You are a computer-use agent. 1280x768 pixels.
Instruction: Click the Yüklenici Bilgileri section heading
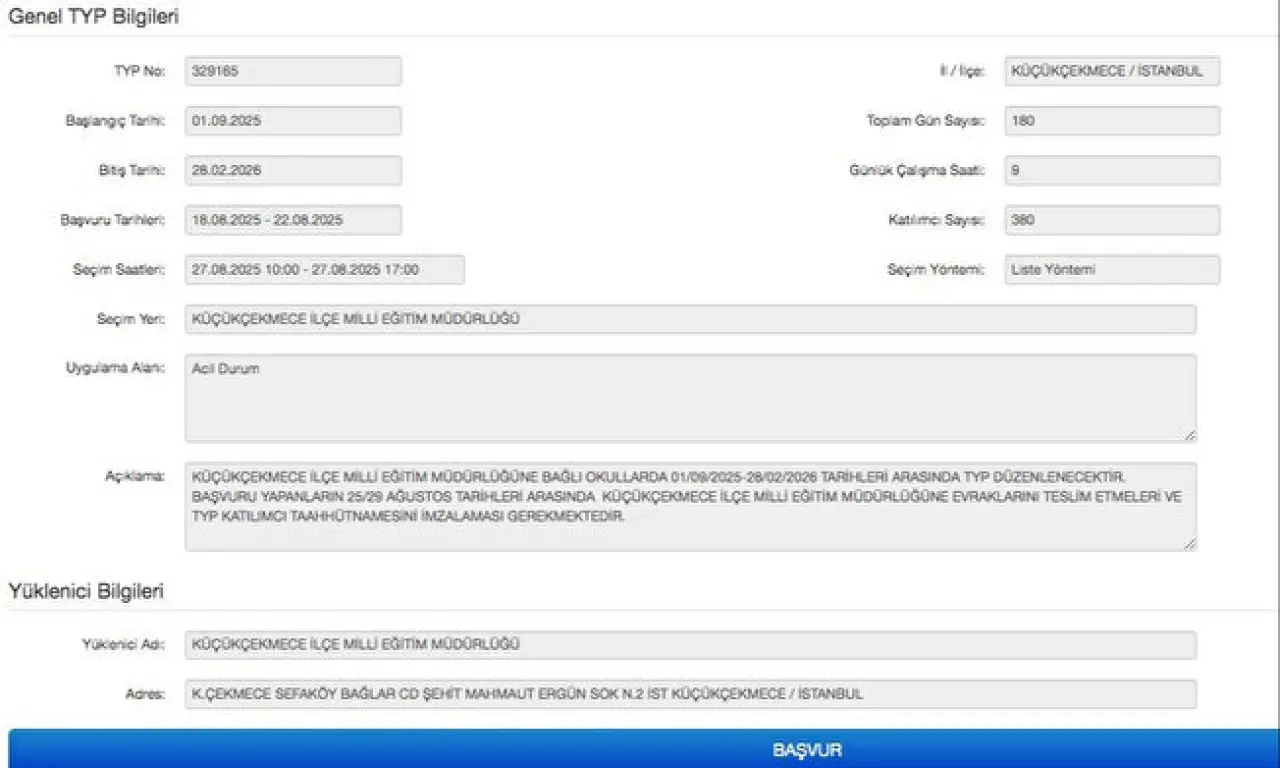[86, 592]
